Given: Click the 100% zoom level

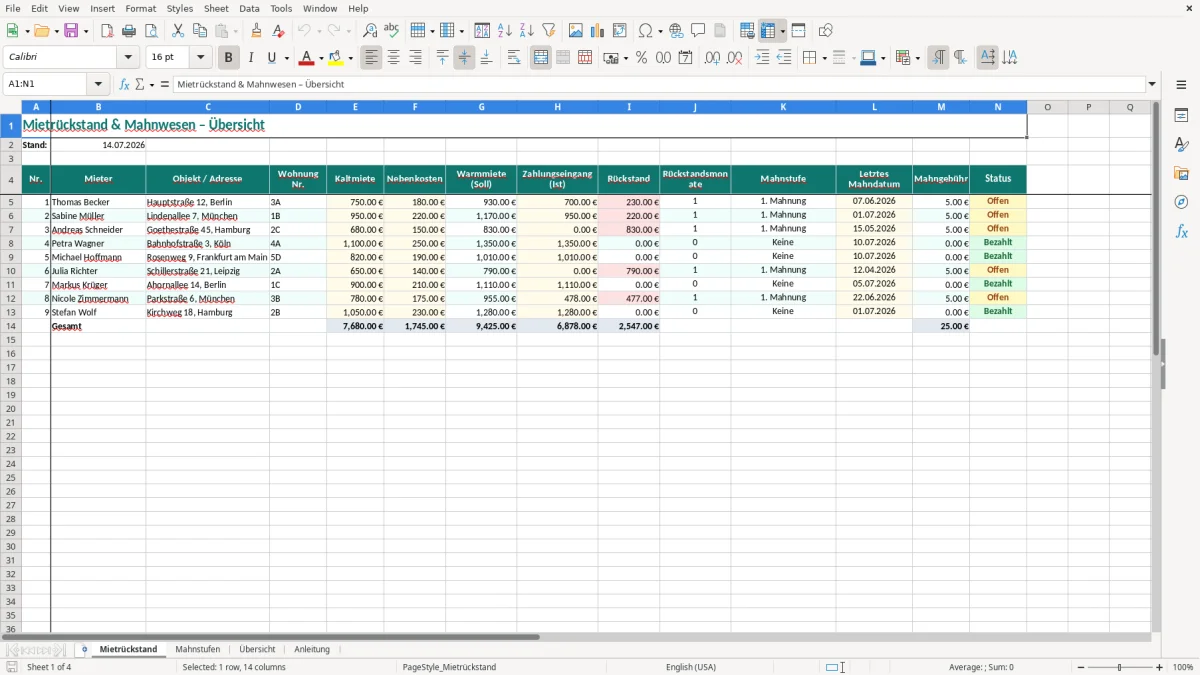Looking at the screenshot, I should point(1183,667).
